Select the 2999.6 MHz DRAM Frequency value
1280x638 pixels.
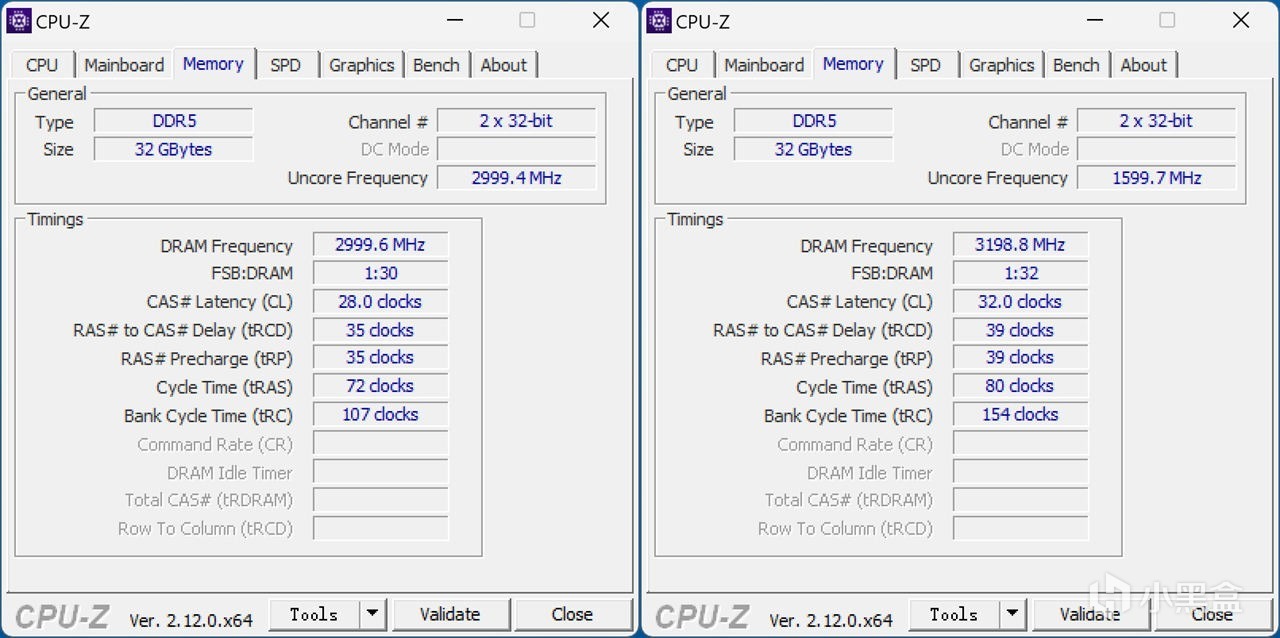click(x=380, y=245)
